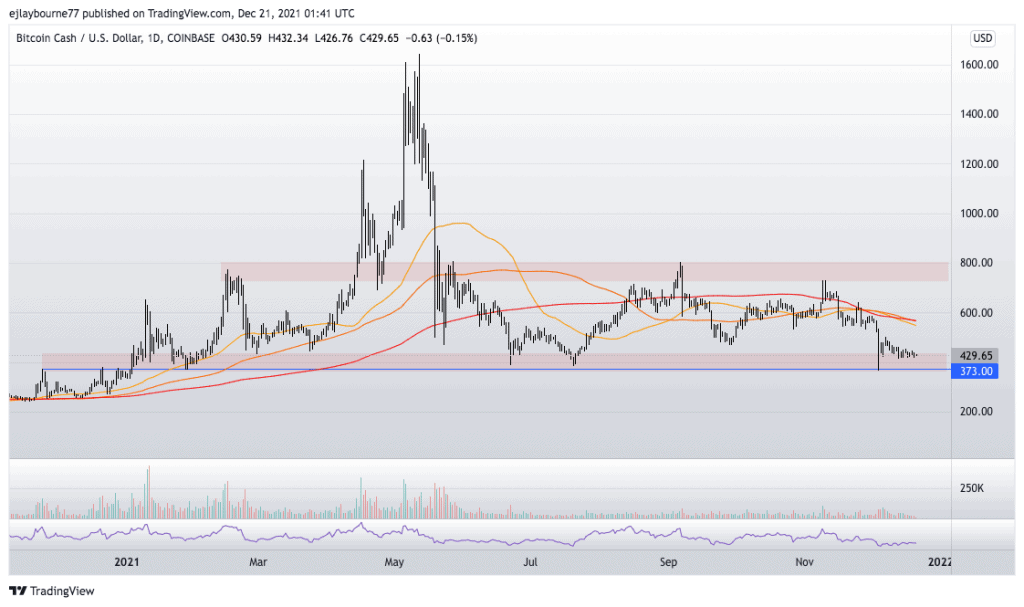The width and height of the screenshot is (1024, 607).
Task: Click the Mar date axis label
Action: click(x=258, y=562)
